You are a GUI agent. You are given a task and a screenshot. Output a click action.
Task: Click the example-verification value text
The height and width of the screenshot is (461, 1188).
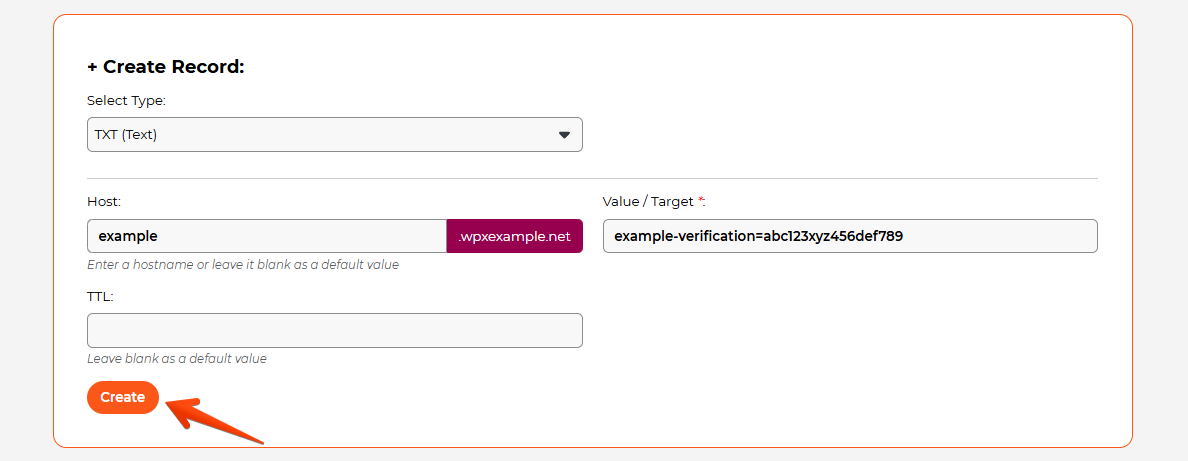[758, 236]
